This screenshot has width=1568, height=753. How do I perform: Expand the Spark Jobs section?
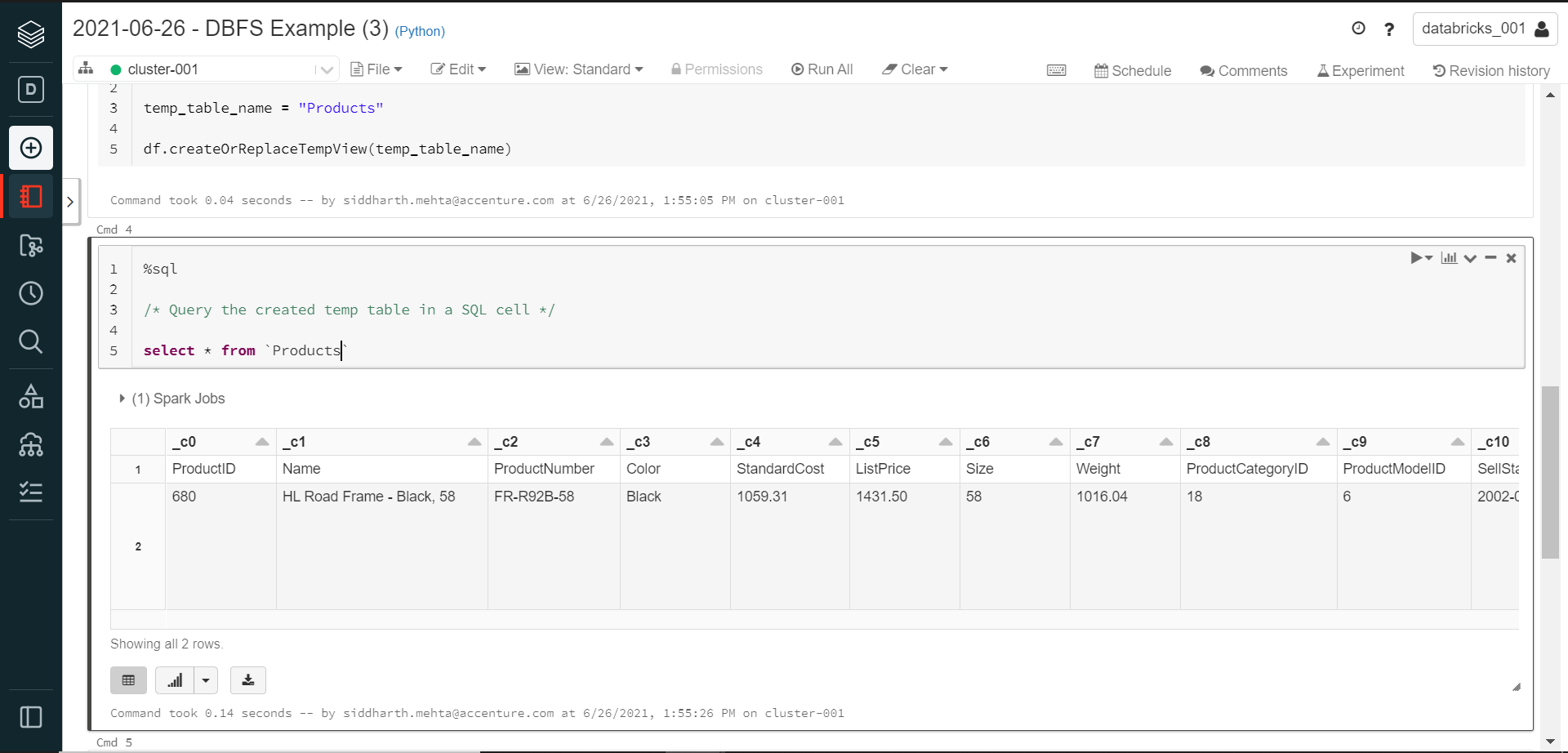(122, 399)
